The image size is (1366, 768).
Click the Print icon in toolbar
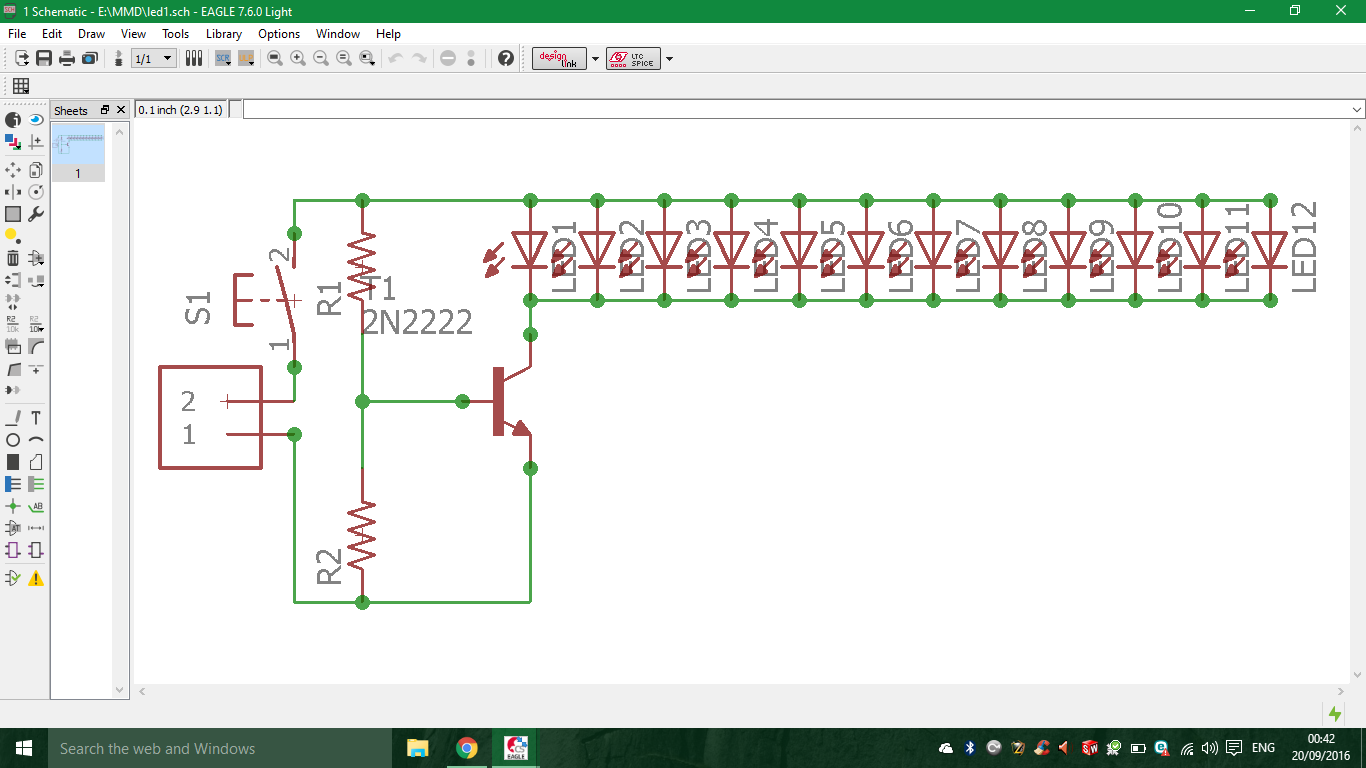[67, 58]
